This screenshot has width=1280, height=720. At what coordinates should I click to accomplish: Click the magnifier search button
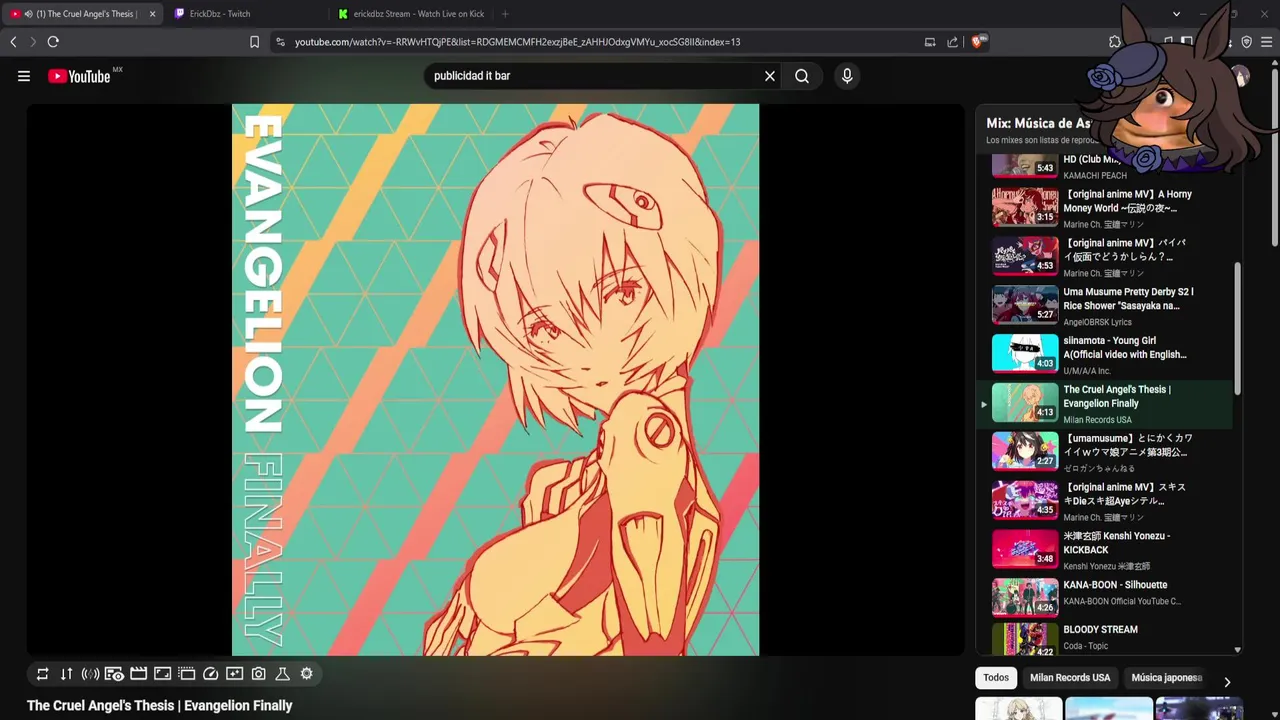pos(802,76)
